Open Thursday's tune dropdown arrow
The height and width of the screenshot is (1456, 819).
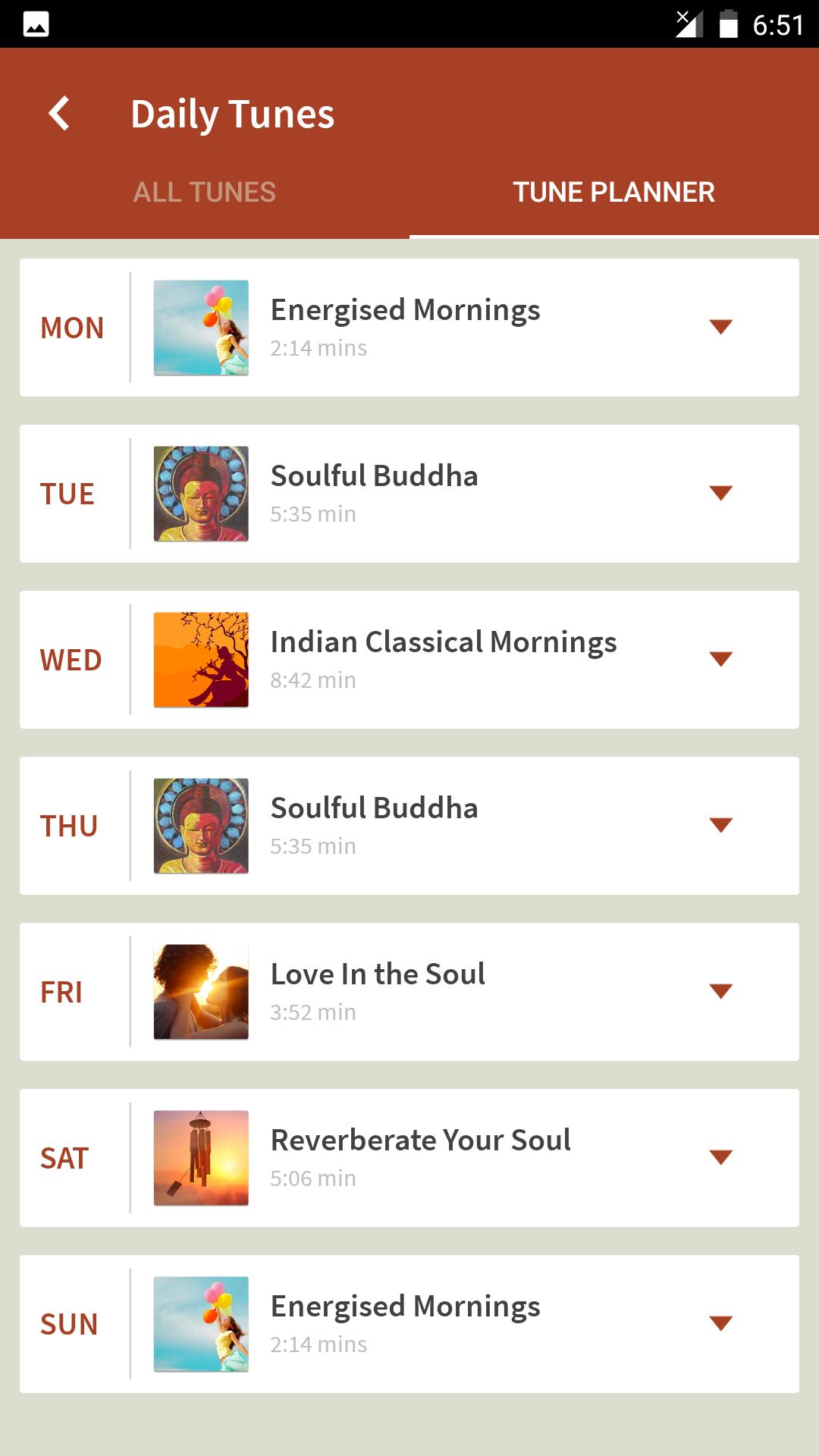coord(720,825)
